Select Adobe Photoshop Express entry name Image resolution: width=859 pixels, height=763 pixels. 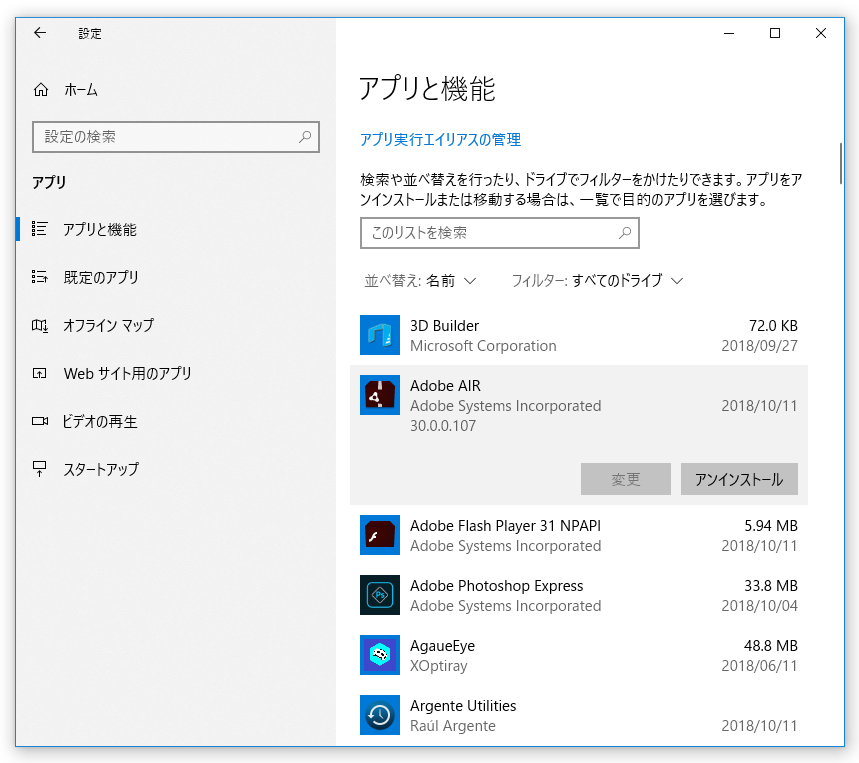(496, 586)
